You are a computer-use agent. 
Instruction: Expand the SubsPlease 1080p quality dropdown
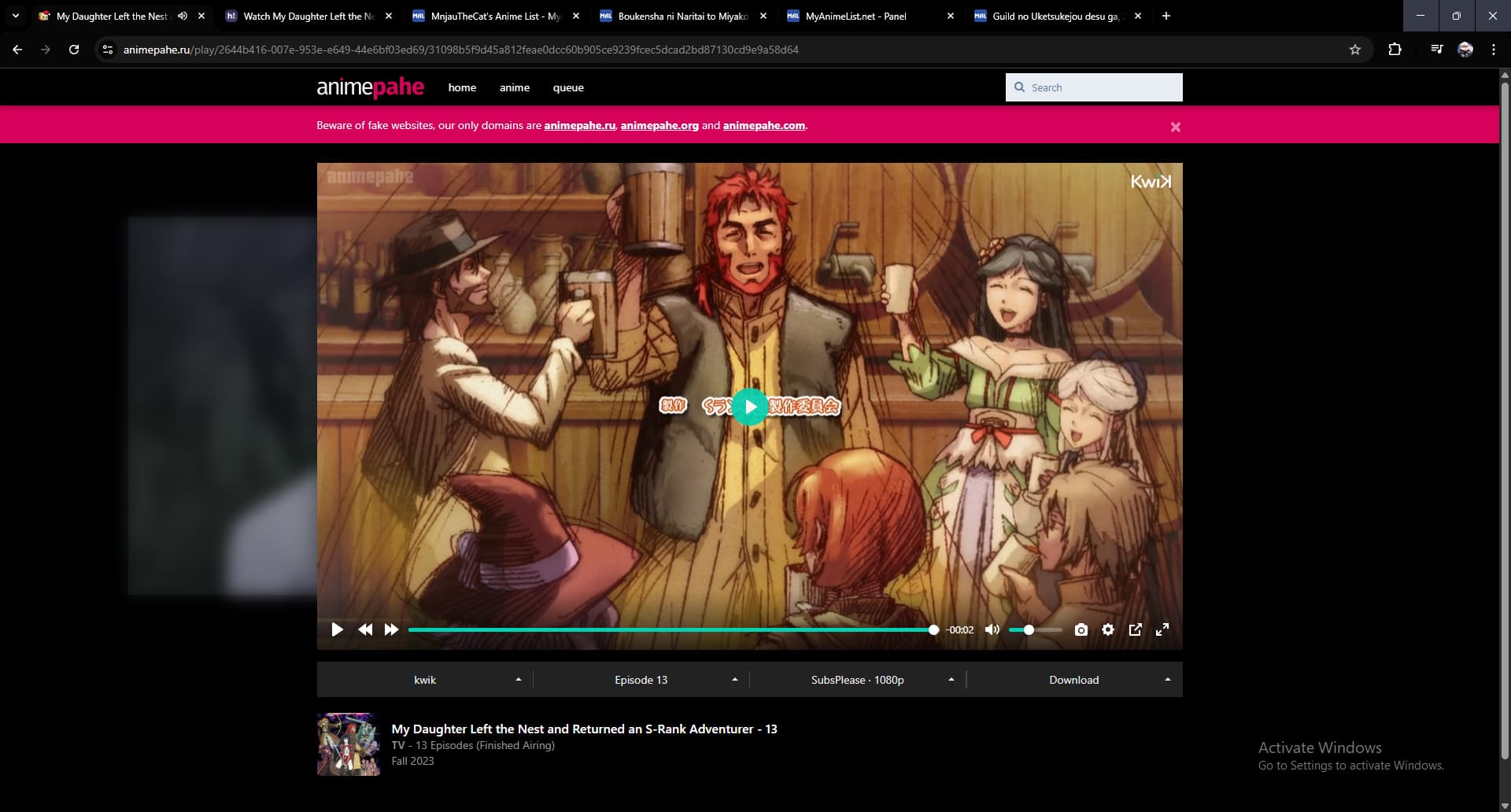pos(858,680)
